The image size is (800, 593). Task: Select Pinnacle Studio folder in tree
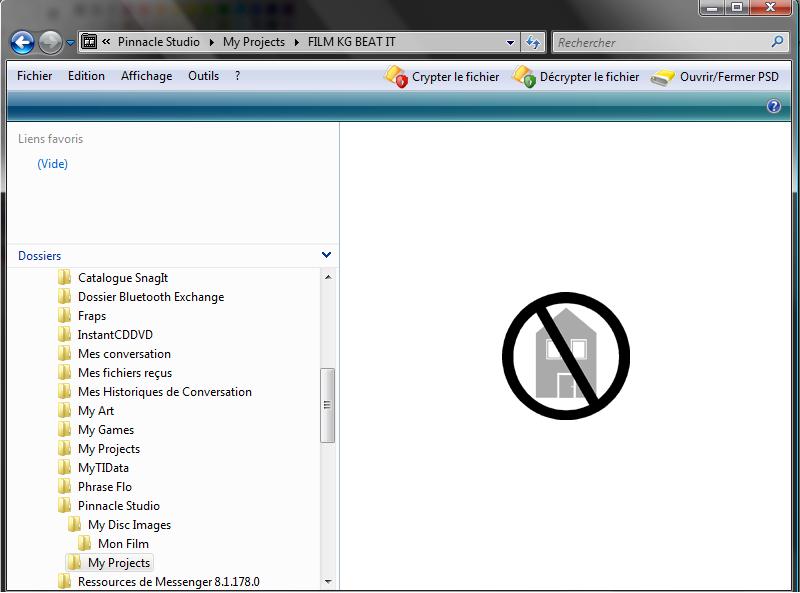[x=119, y=506]
